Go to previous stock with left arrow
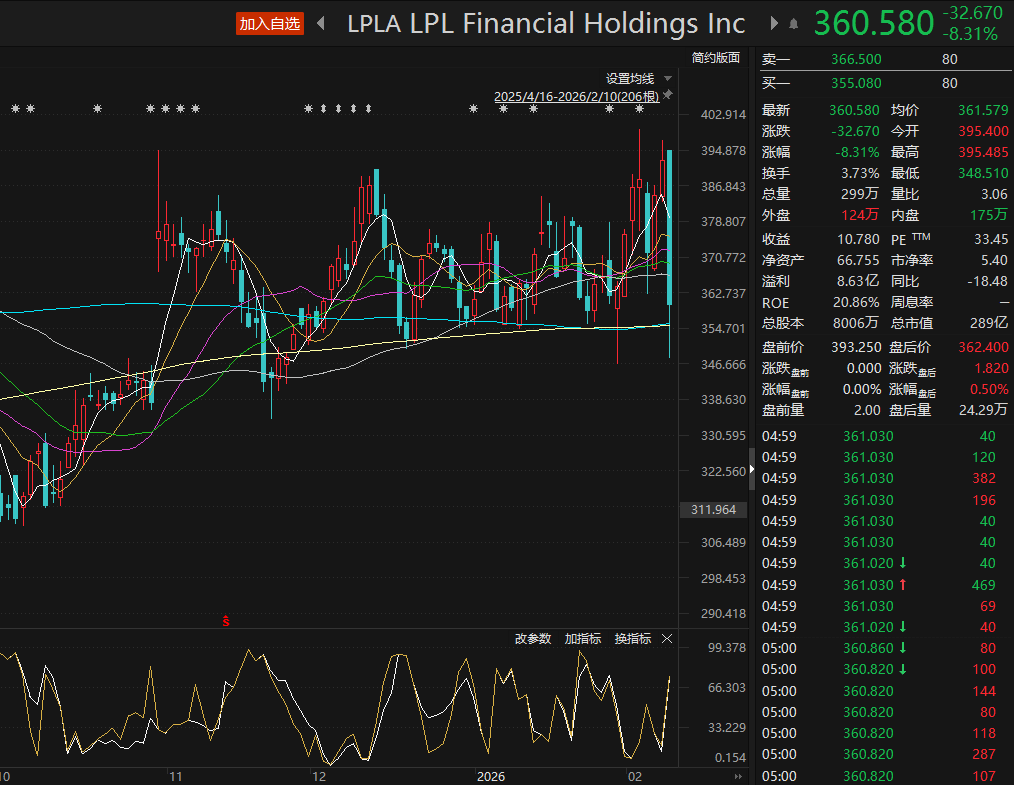Viewport: 1014px width, 785px height. [321, 24]
